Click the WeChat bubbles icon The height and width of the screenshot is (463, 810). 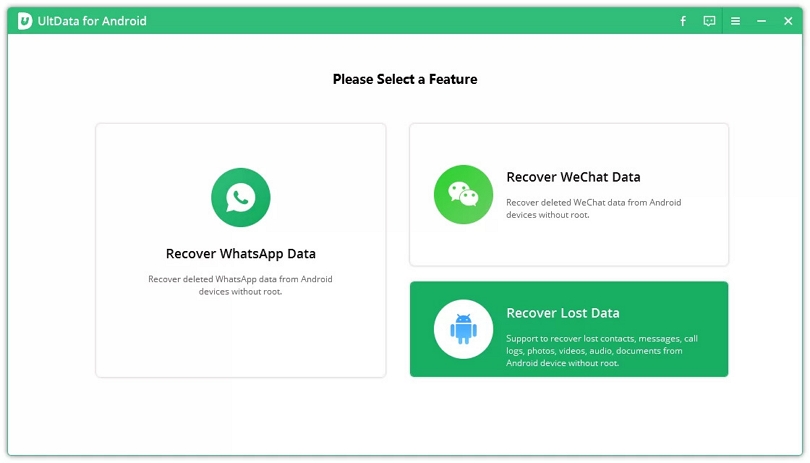(x=463, y=194)
